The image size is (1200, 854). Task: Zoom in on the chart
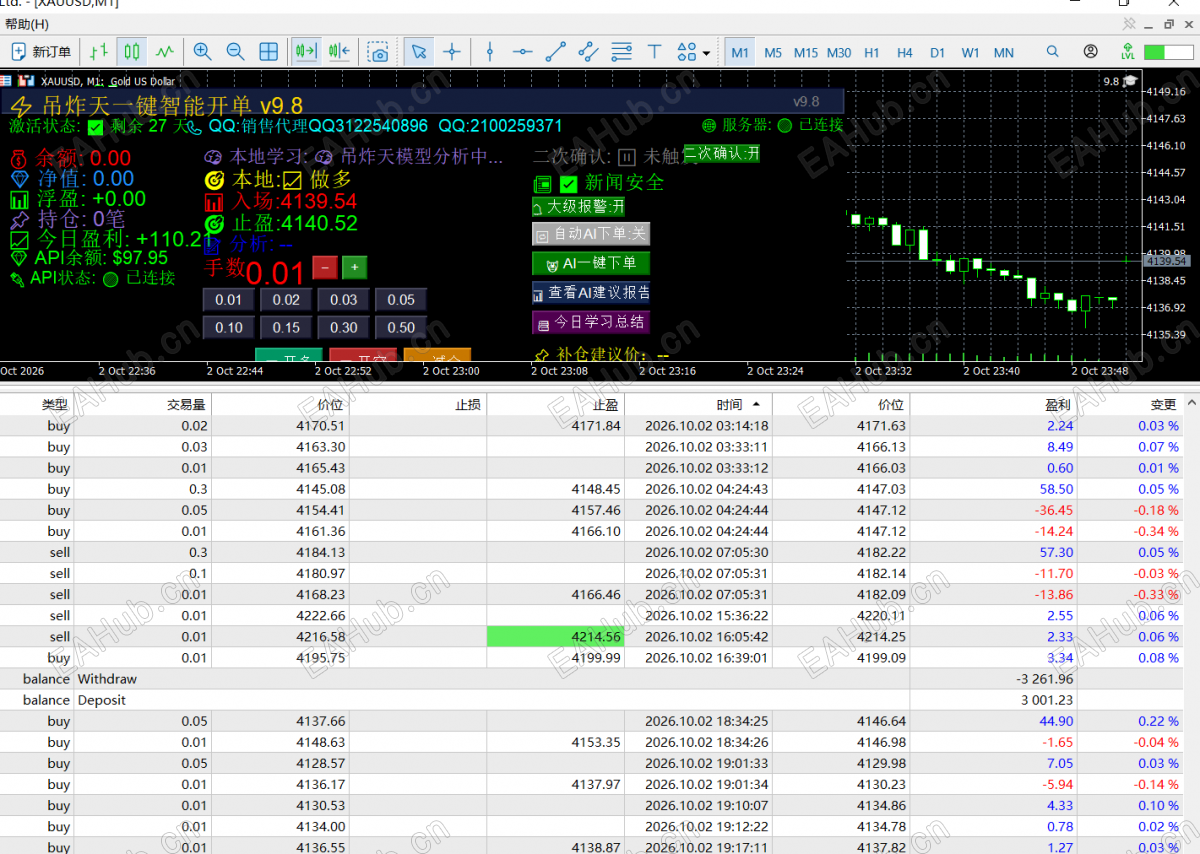pos(203,52)
